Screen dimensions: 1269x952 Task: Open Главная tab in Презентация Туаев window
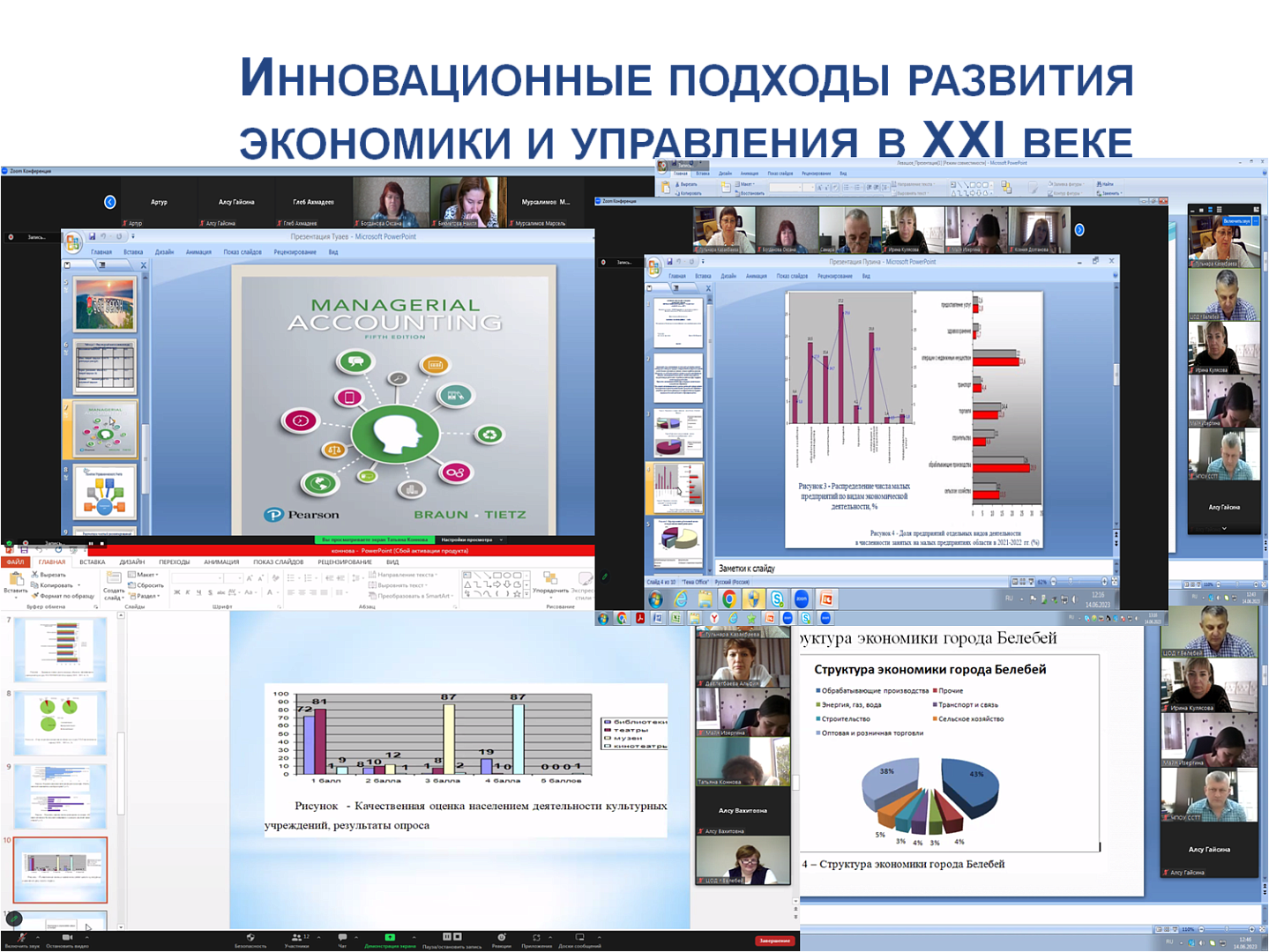point(101,252)
